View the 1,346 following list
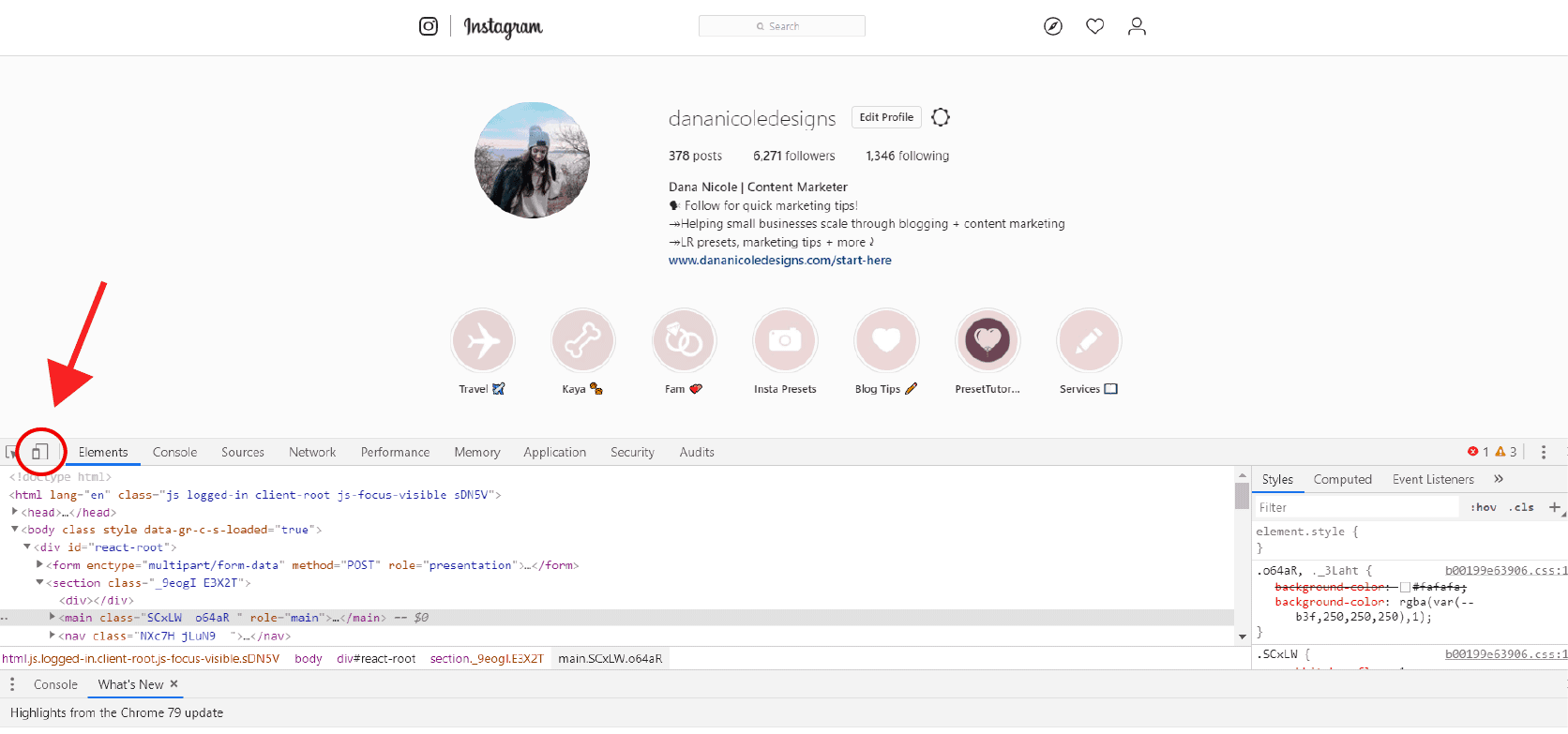The height and width of the screenshot is (734, 1568). pos(908,156)
